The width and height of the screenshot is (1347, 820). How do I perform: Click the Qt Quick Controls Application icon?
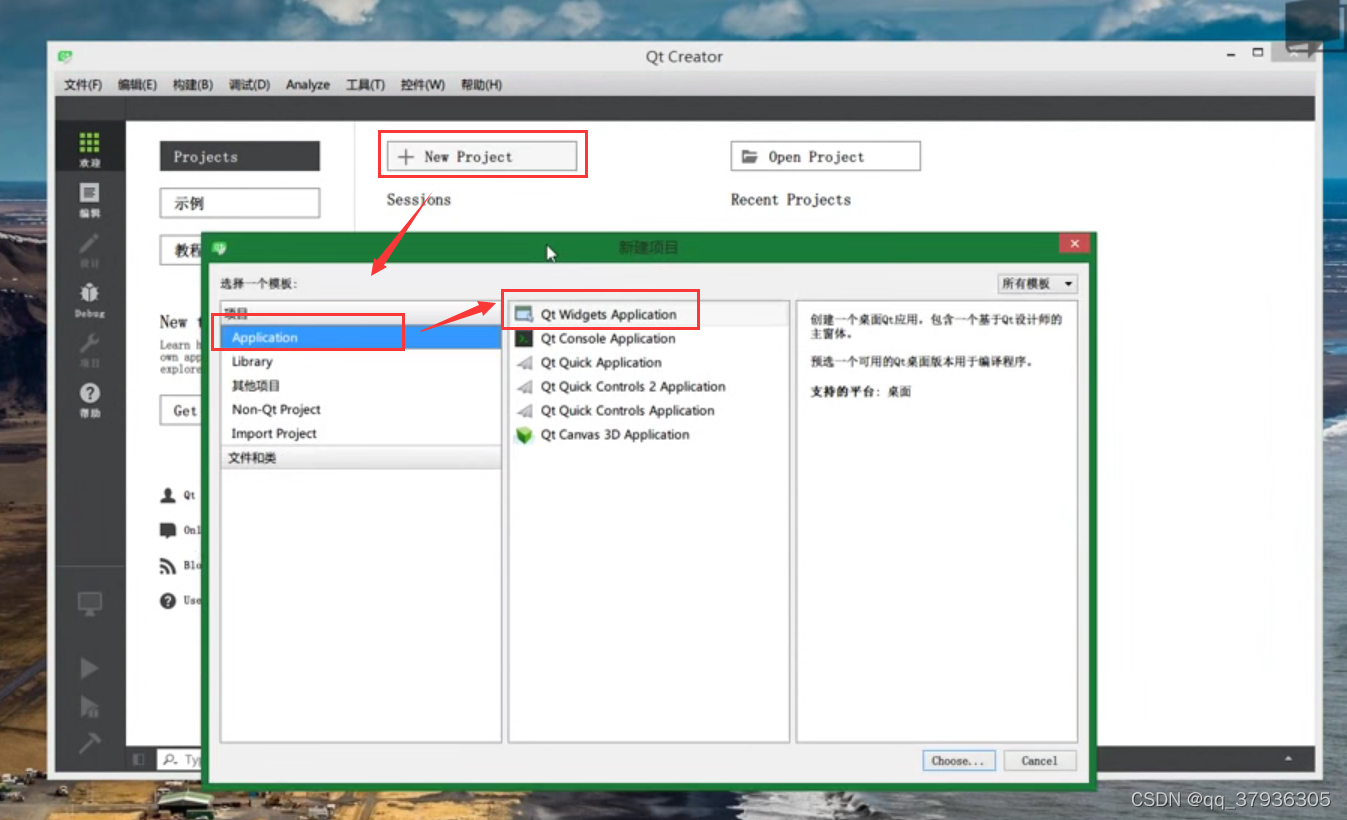(524, 410)
